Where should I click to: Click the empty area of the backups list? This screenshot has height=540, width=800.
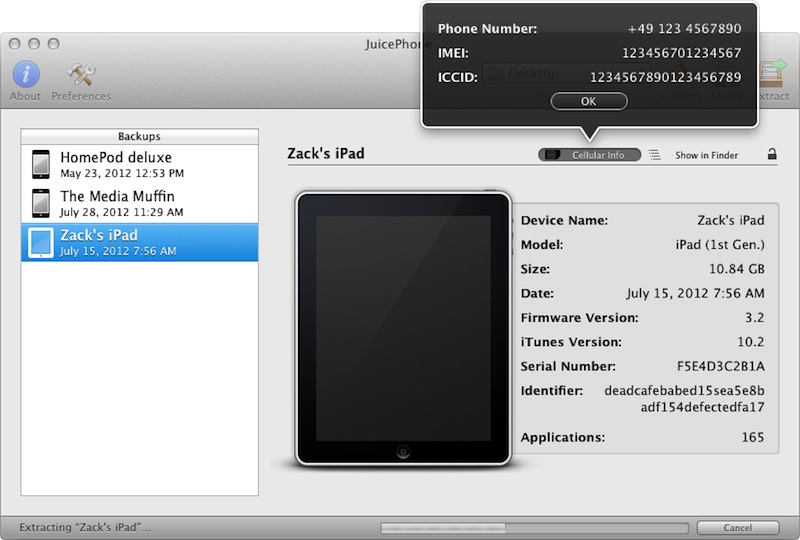139,380
